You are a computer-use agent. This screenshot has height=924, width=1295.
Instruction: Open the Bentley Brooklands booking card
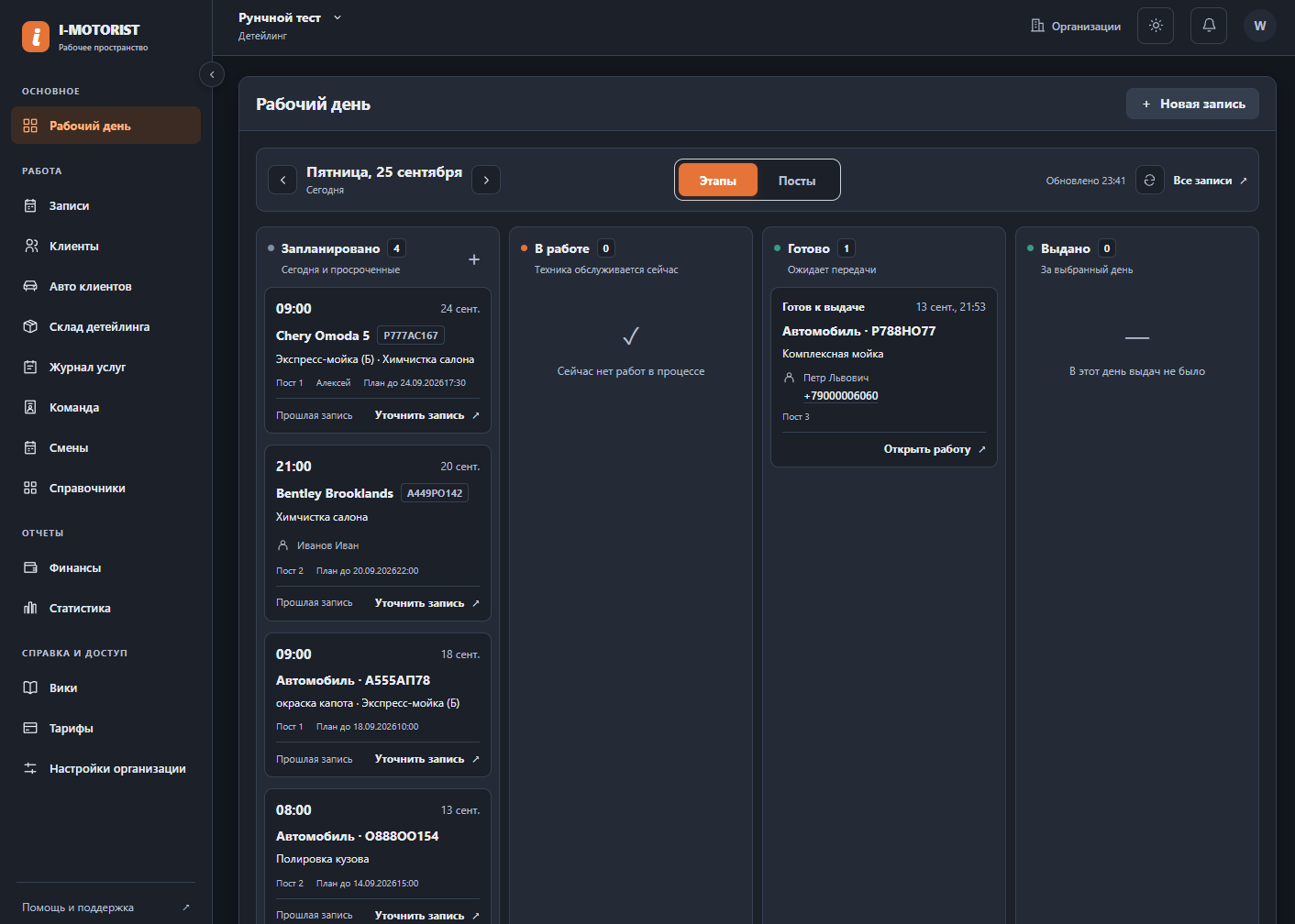click(x=378, y=533)
